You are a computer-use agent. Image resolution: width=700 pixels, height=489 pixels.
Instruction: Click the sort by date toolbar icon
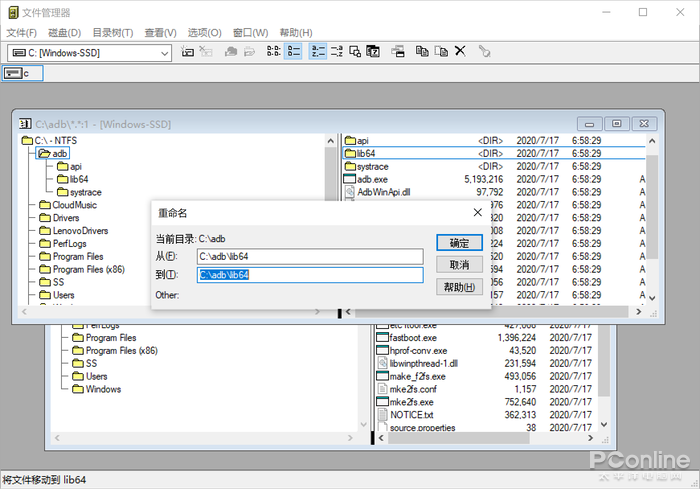pyautogui.click(x=372, y=51)
